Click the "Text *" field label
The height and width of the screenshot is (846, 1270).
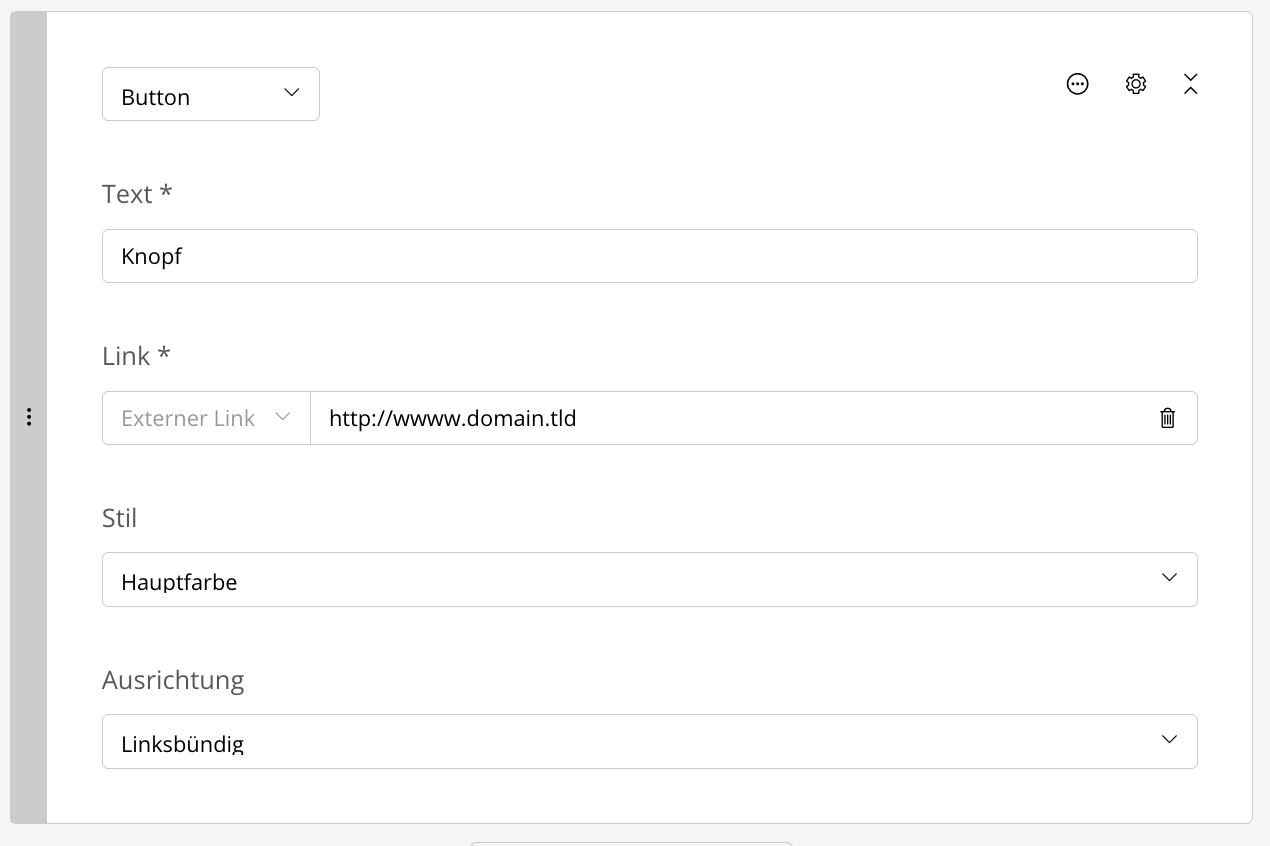pos(137,194)
